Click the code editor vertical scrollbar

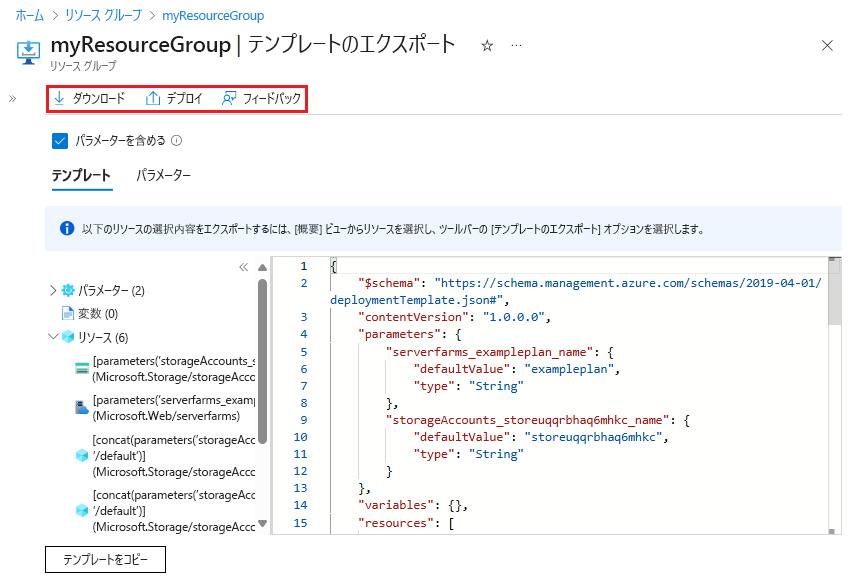click(x=834, y=293)
